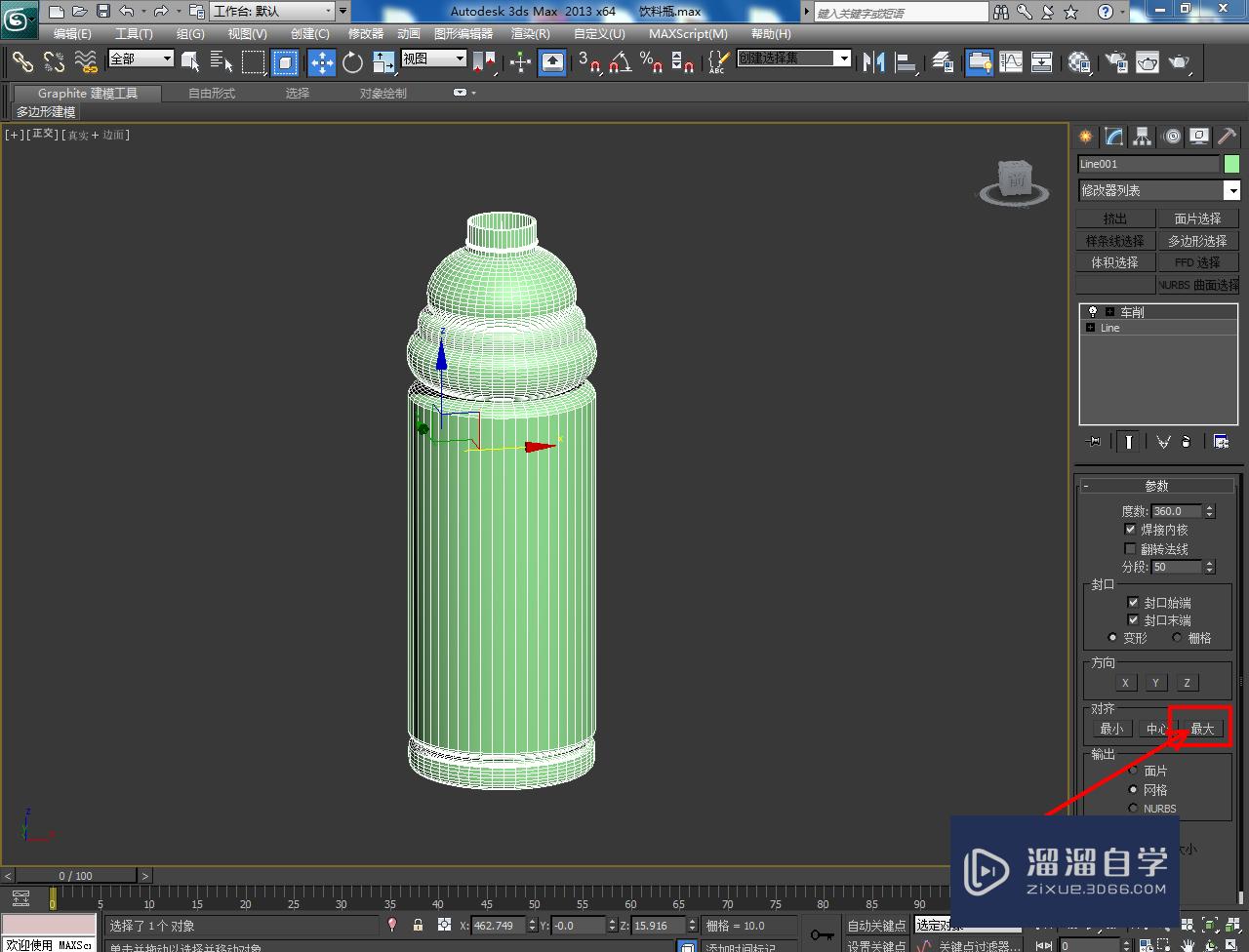Open the 渲染(R) menu

(531, 33)
